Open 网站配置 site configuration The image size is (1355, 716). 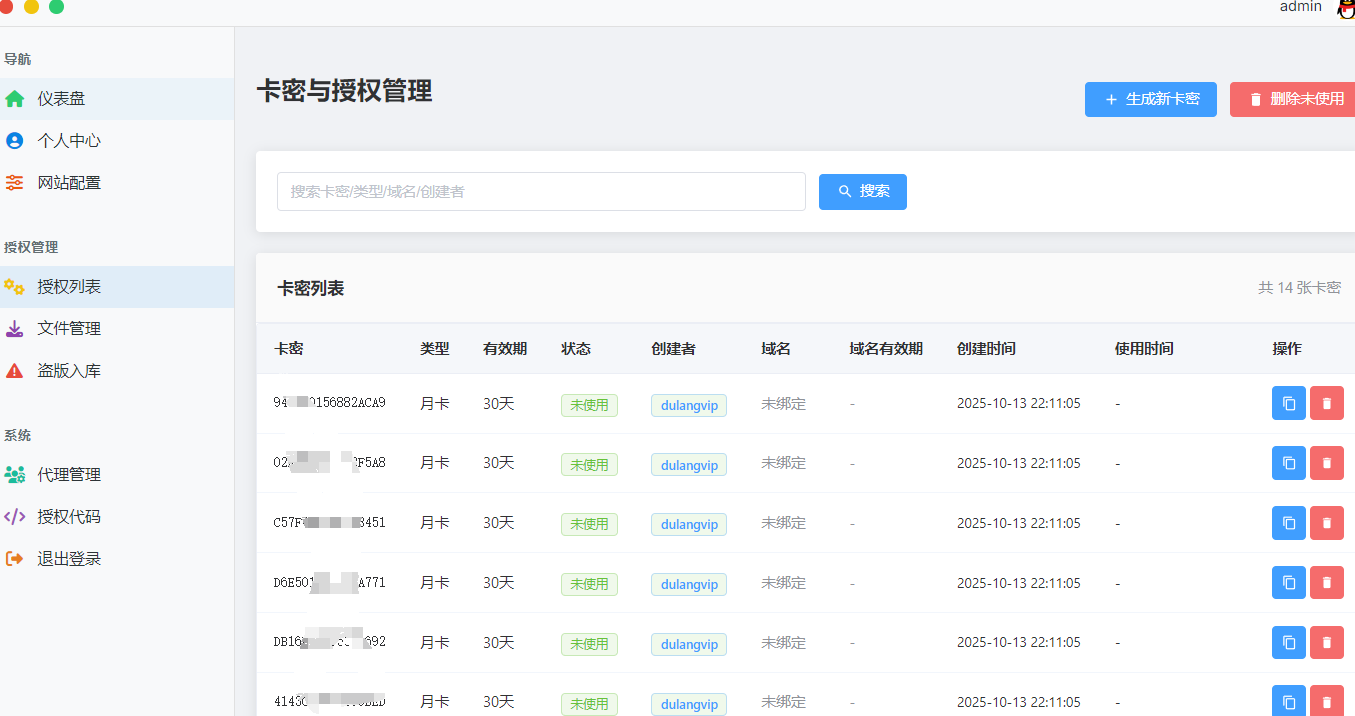click(14, 182)
